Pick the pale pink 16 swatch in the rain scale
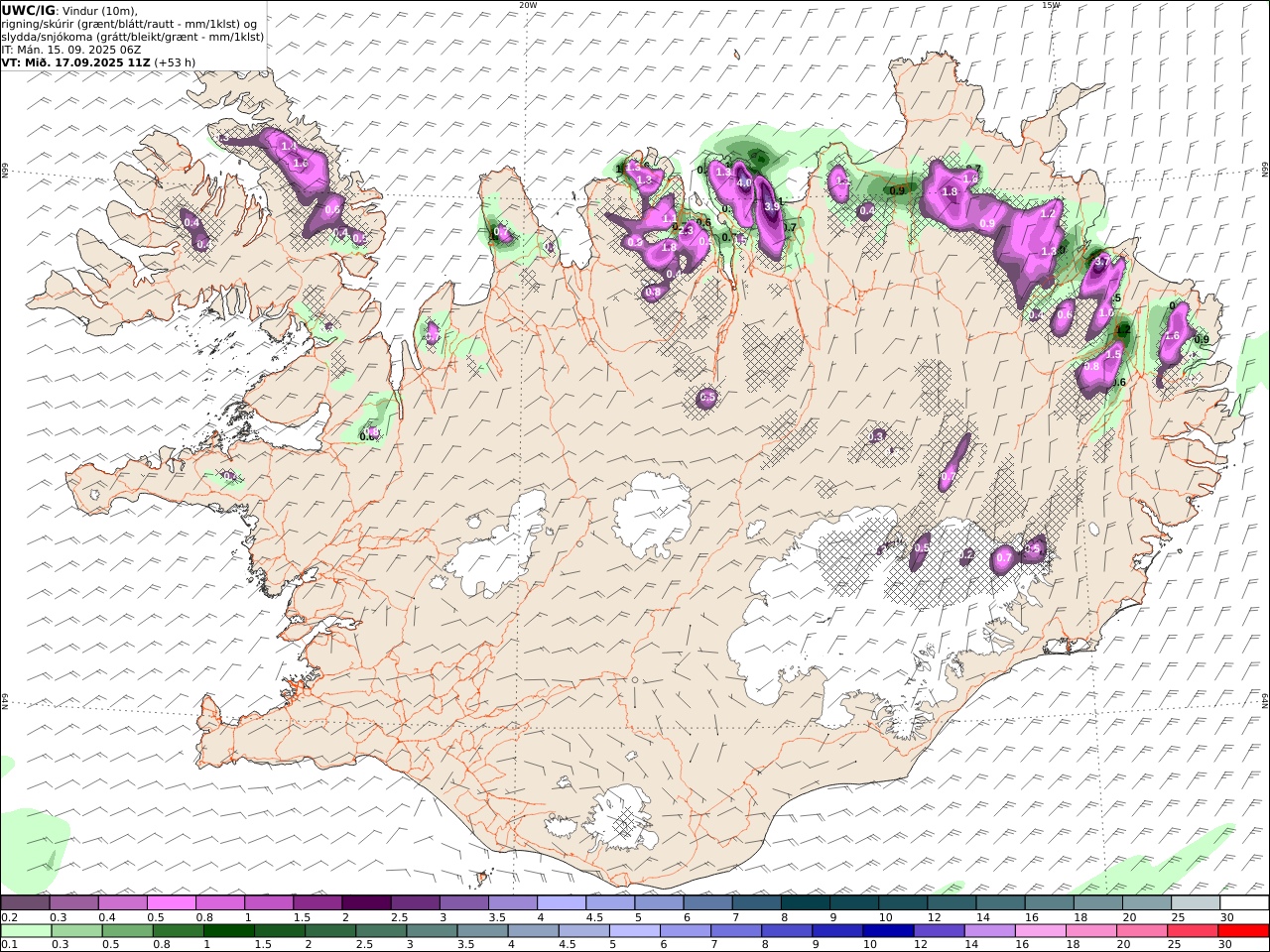This screenshot has width=1270, height=952. point(1040,931)
